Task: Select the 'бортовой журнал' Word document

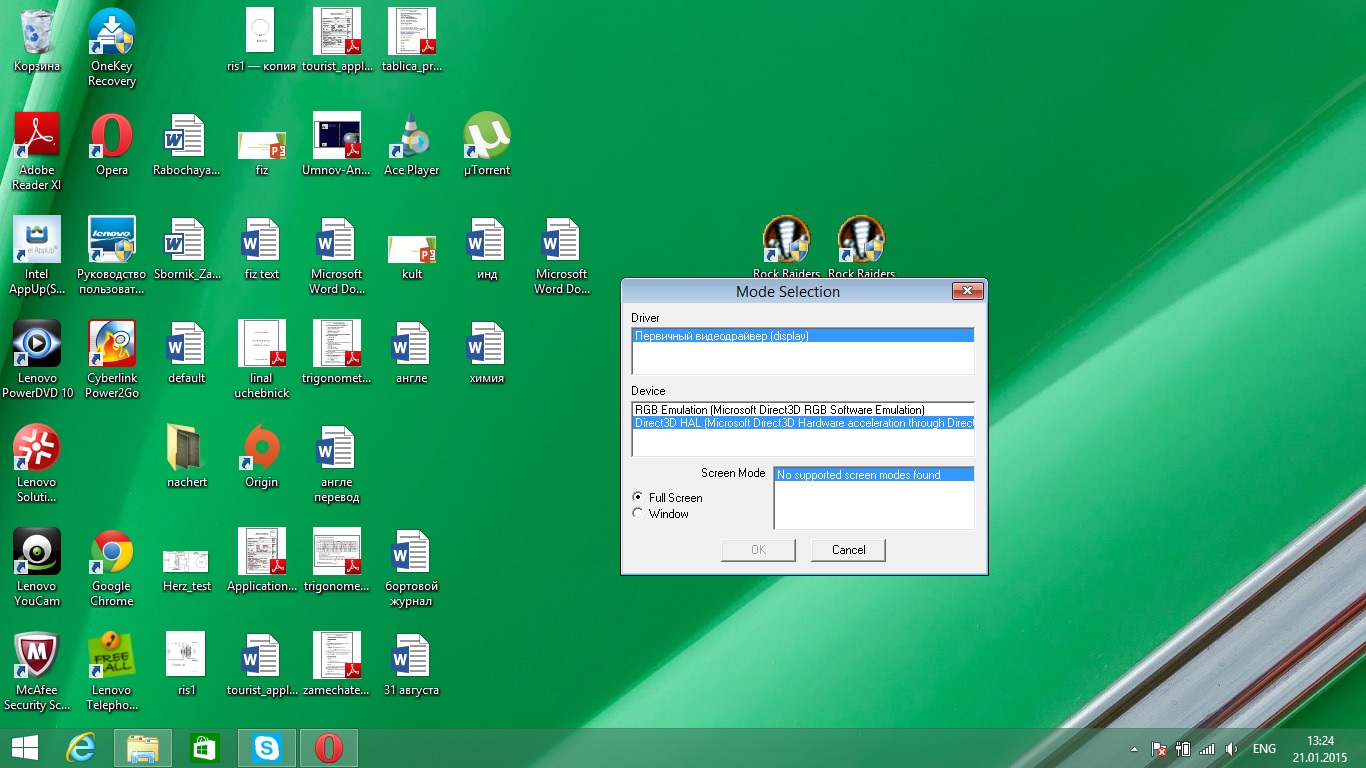Action: (412, 568)
